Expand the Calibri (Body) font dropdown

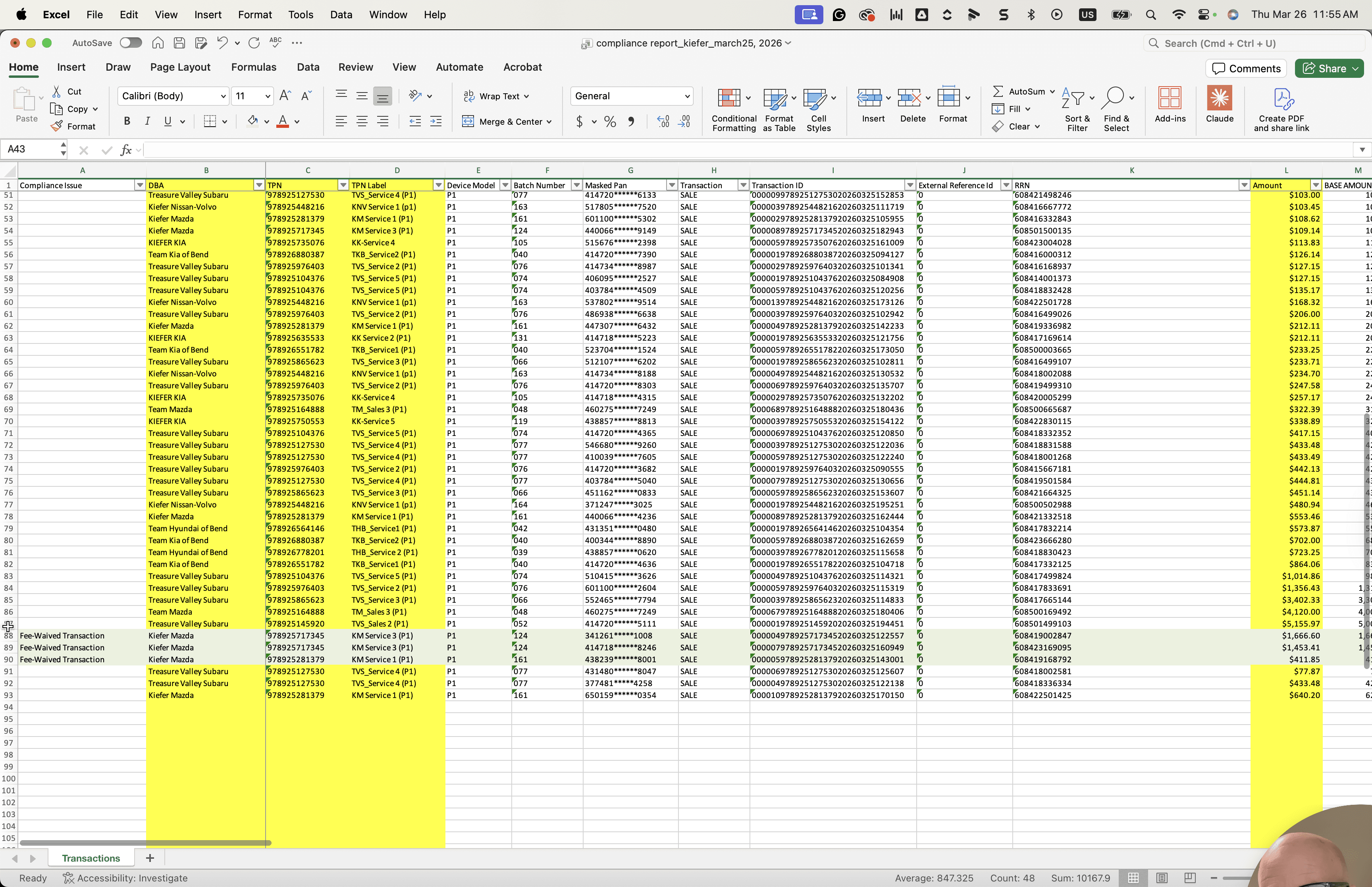tap(224, 96)
